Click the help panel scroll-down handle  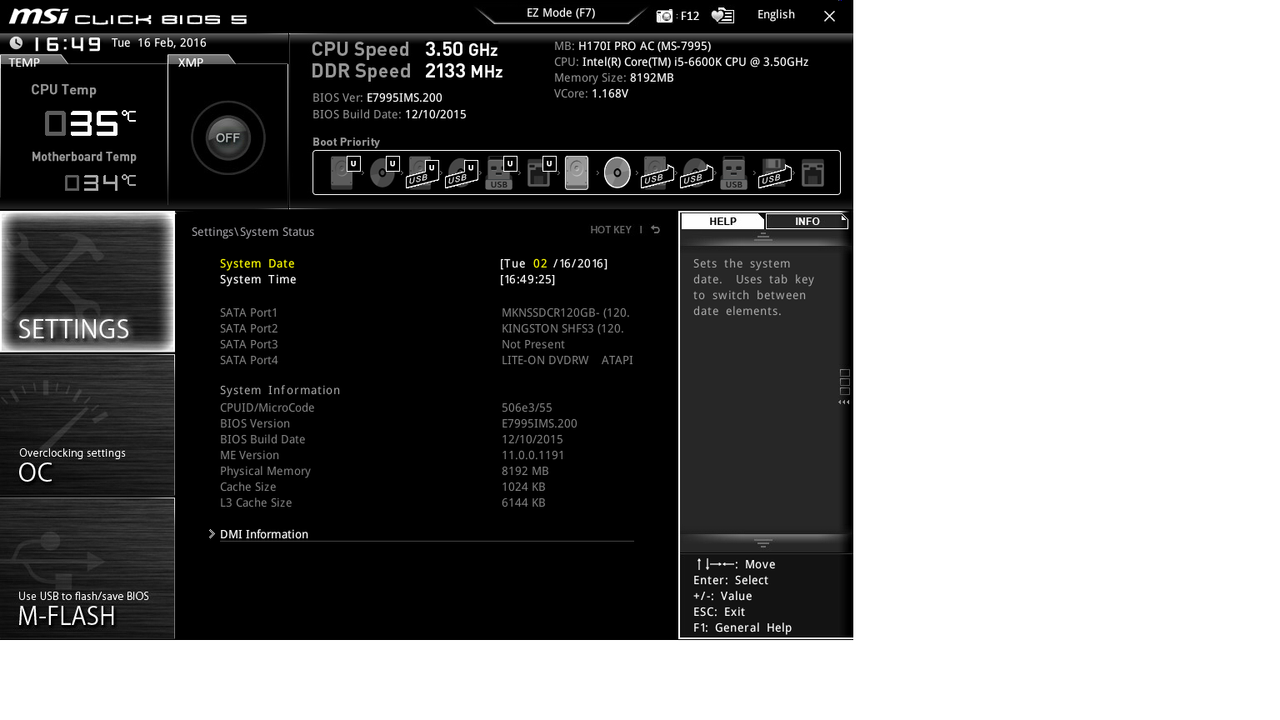763,543
